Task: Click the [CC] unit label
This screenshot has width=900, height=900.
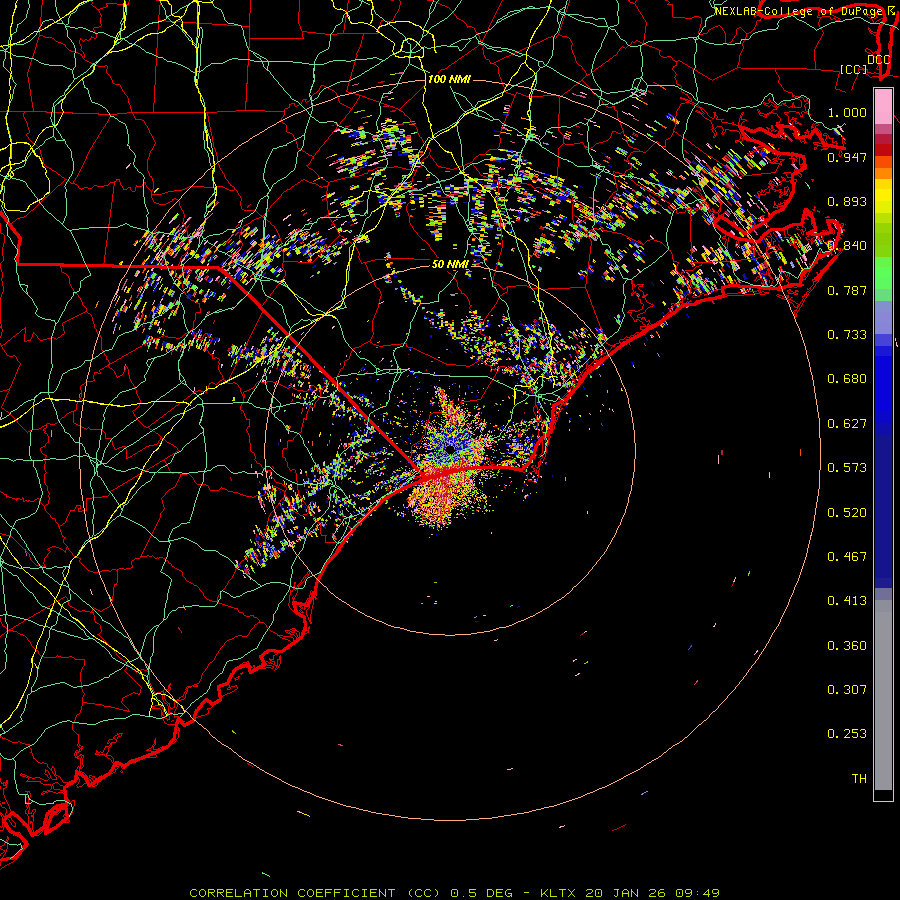Action: point(853,69)
